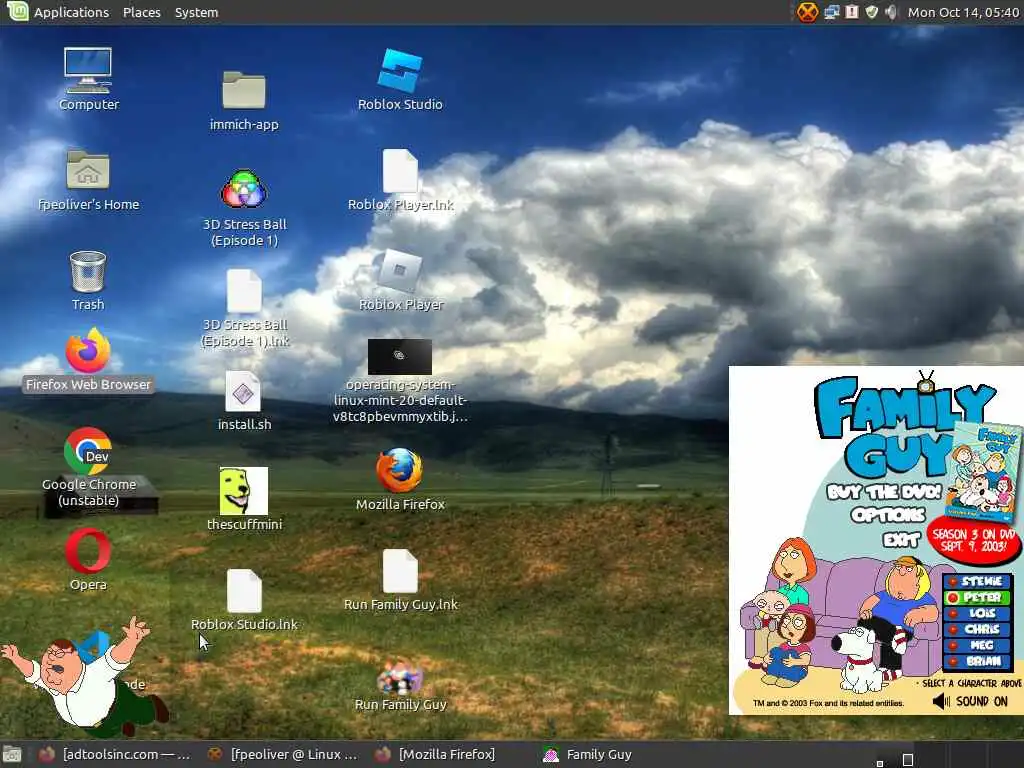Open the Places menu
1024x768 pixels.
tap(142, 12)
